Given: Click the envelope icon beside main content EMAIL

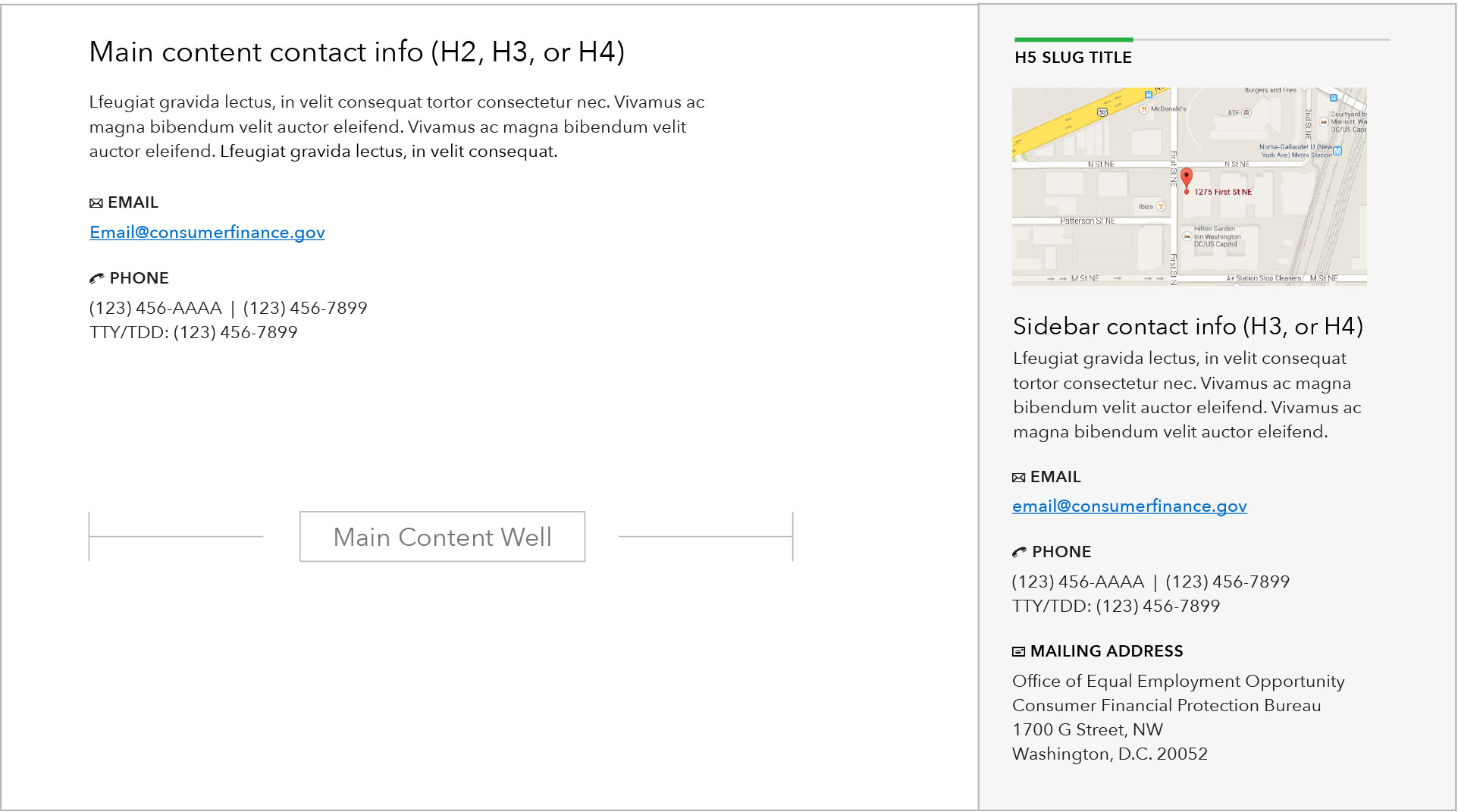Looking at the screenshot, I should coord(96,203).
